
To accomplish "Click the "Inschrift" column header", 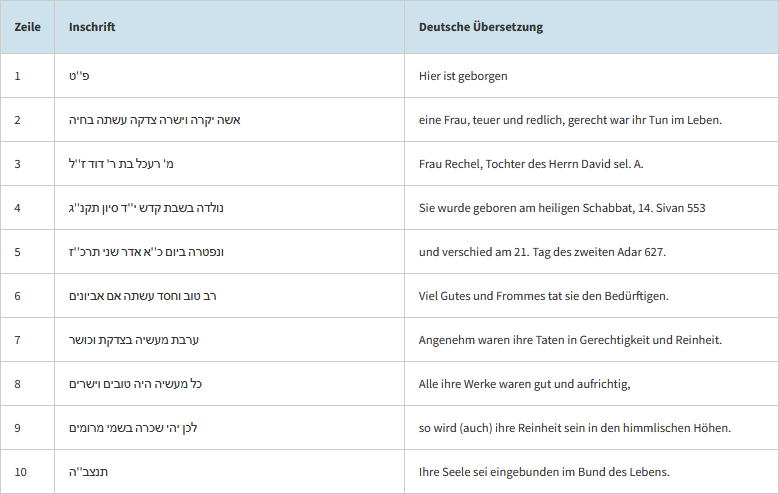I will [92, 27].
